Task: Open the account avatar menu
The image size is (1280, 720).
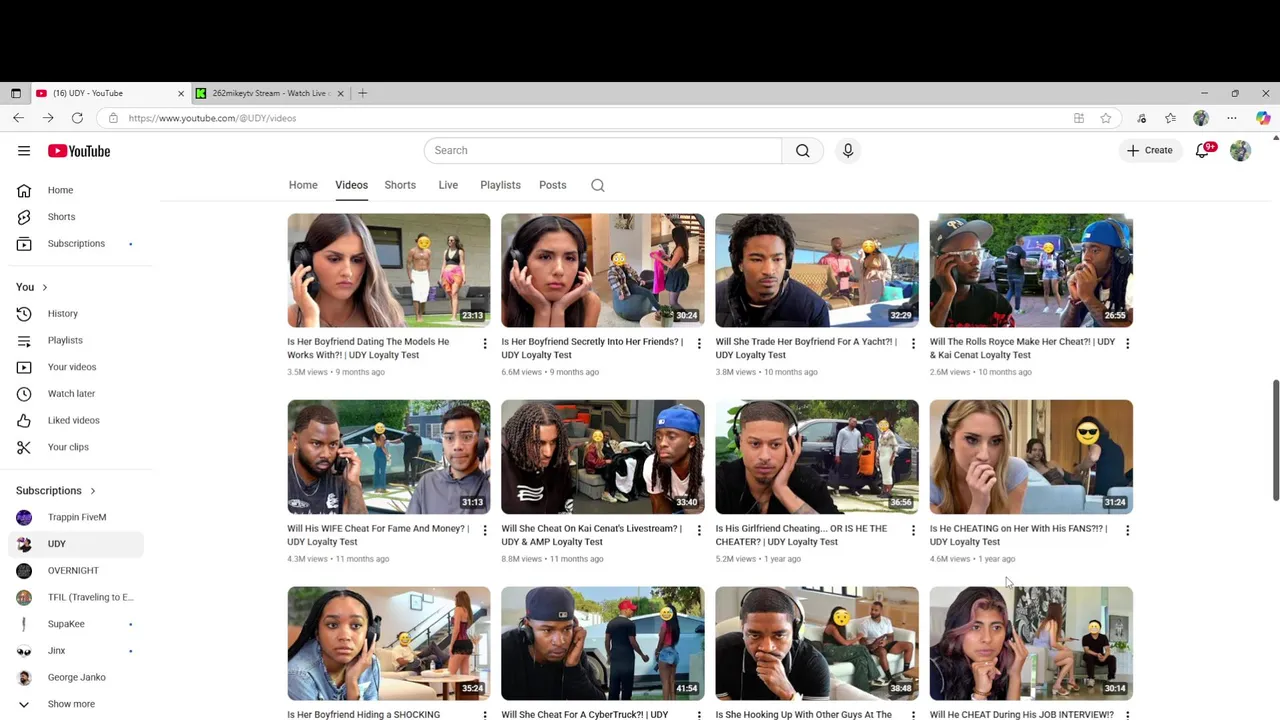Action: (x=1240, y=150)
